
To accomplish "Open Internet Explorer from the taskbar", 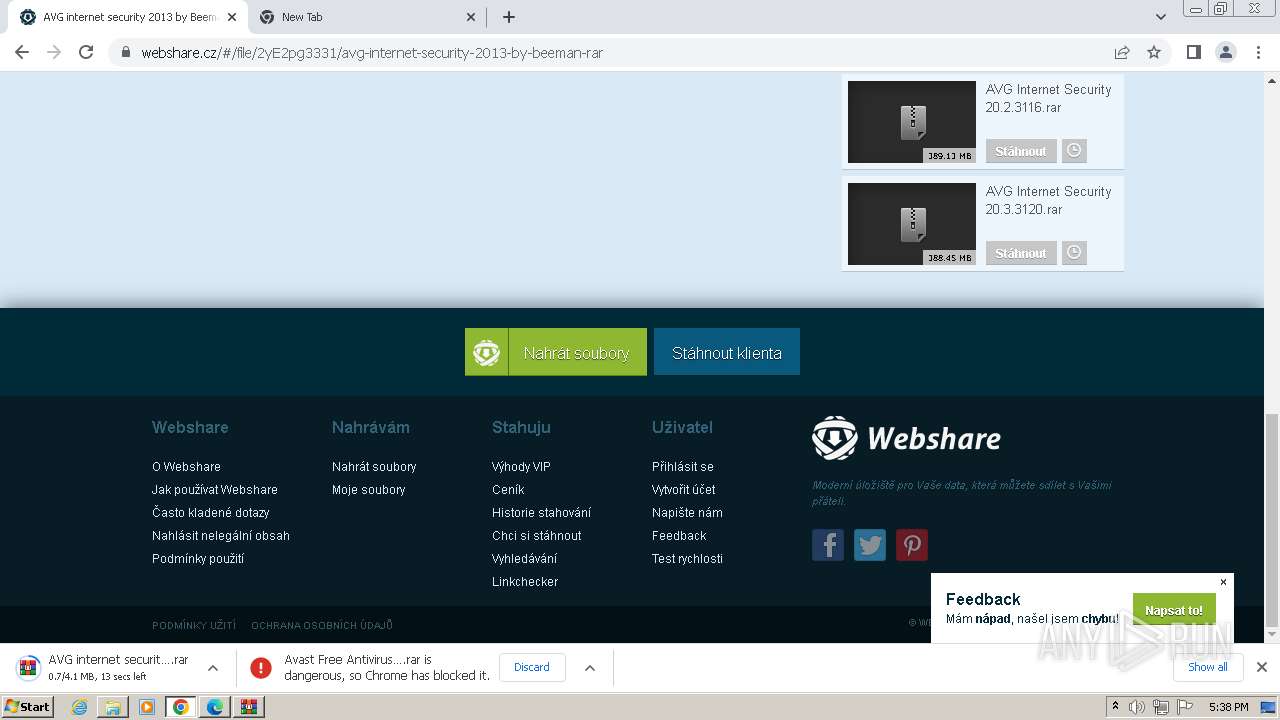I will [x=79, y=707].
